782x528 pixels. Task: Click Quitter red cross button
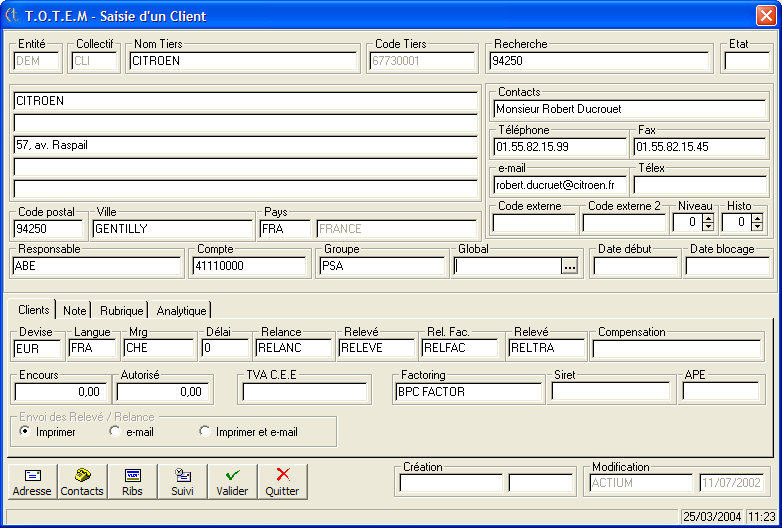tap(282, 482)
